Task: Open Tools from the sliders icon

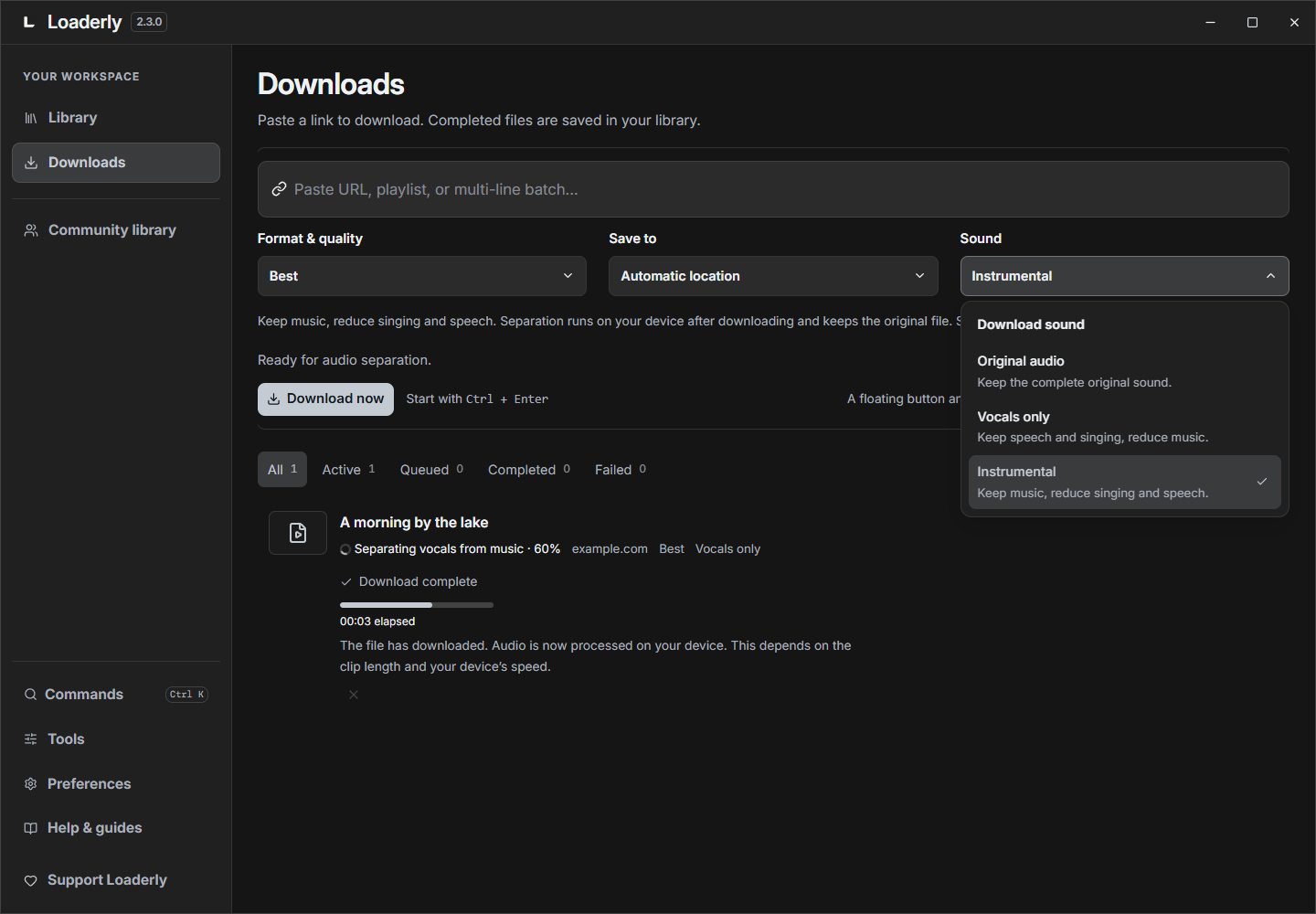Action: (30, 739)
